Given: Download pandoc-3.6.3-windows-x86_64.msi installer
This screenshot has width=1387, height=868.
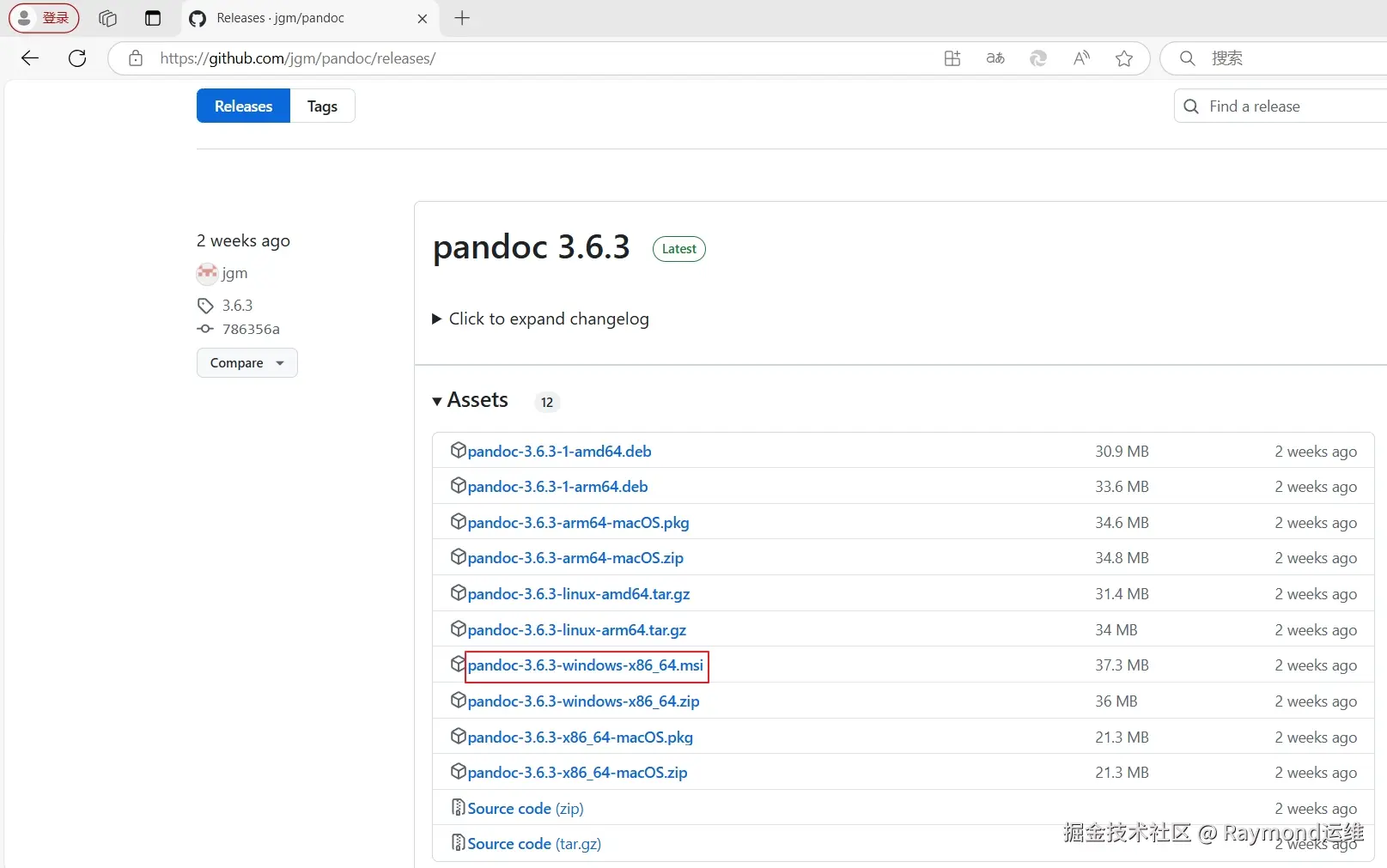Looking at the screenshot, I should tap(586, 665).
